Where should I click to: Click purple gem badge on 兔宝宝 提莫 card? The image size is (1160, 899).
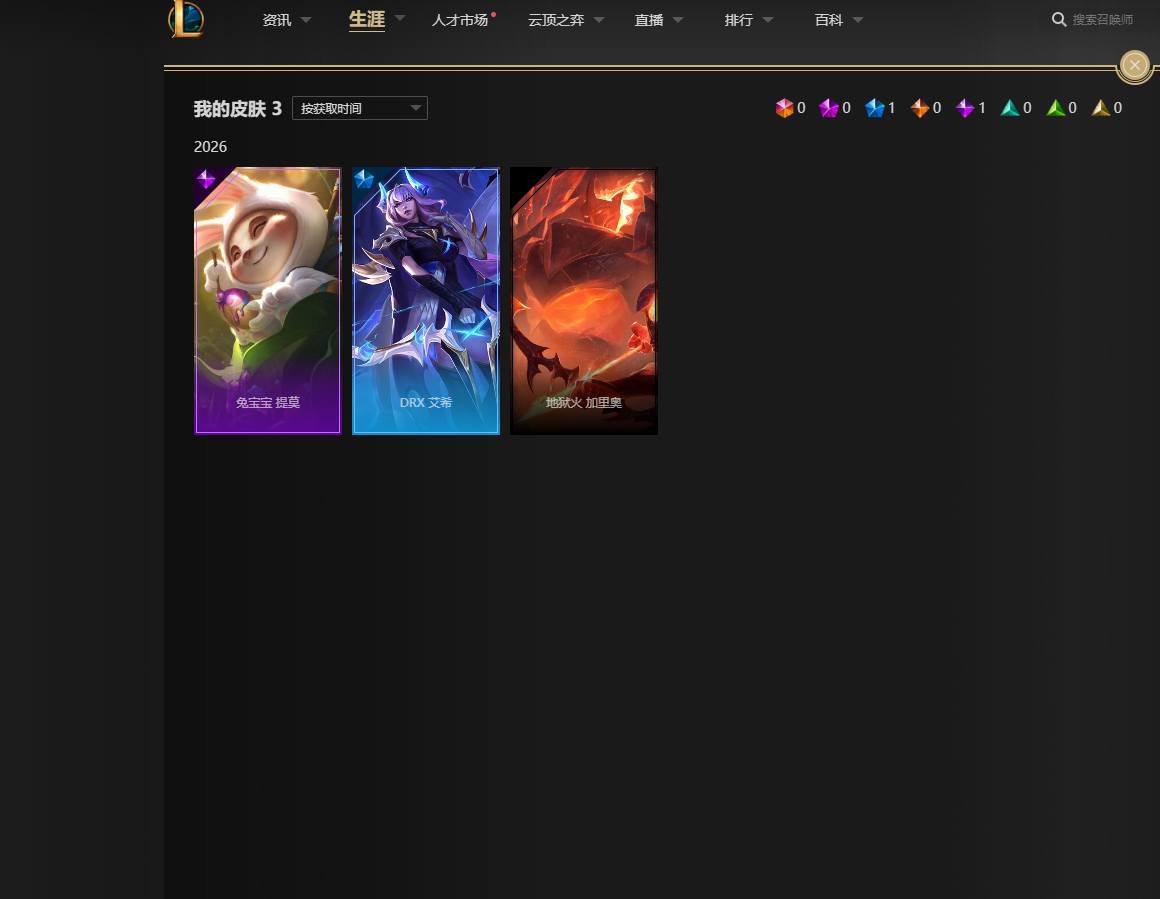click(x=206, y=179)
